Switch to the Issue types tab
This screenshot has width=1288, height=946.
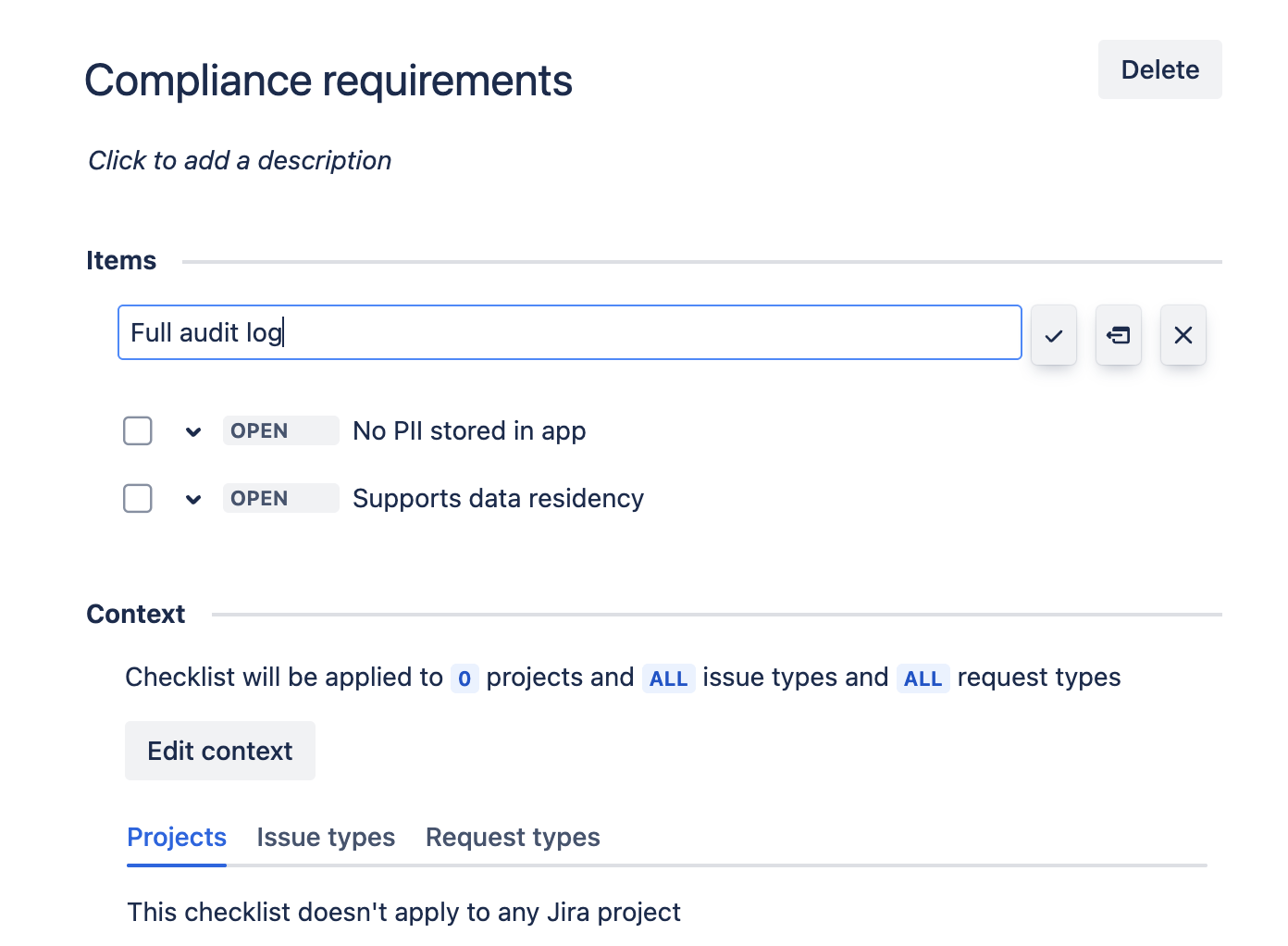tap(326, 837)
